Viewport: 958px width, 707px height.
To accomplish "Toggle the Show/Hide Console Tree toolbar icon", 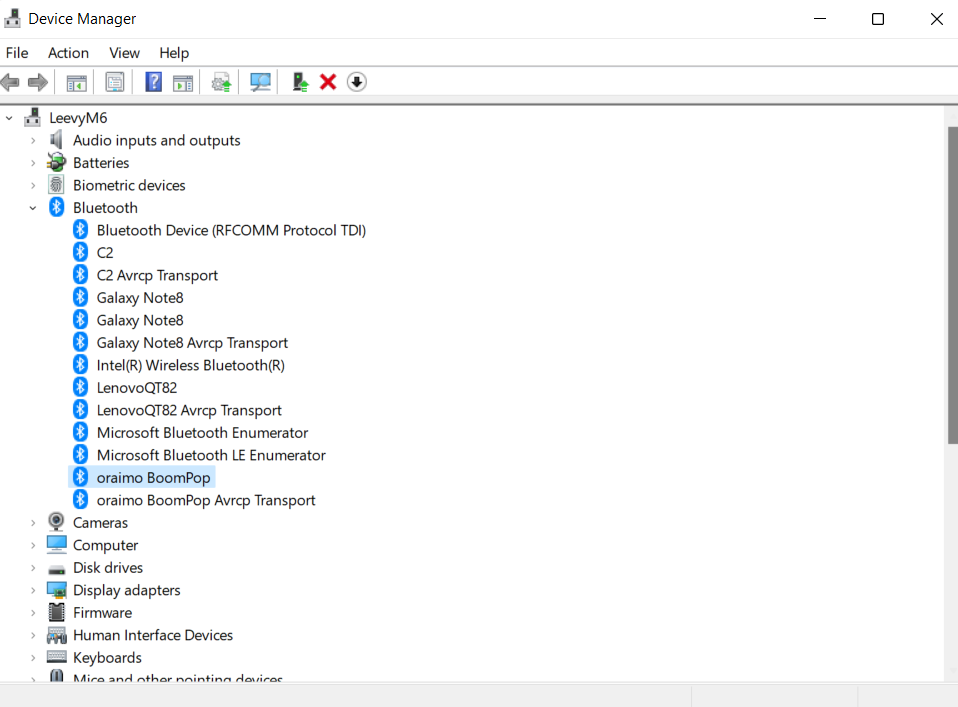I will [x=76, y=82].
